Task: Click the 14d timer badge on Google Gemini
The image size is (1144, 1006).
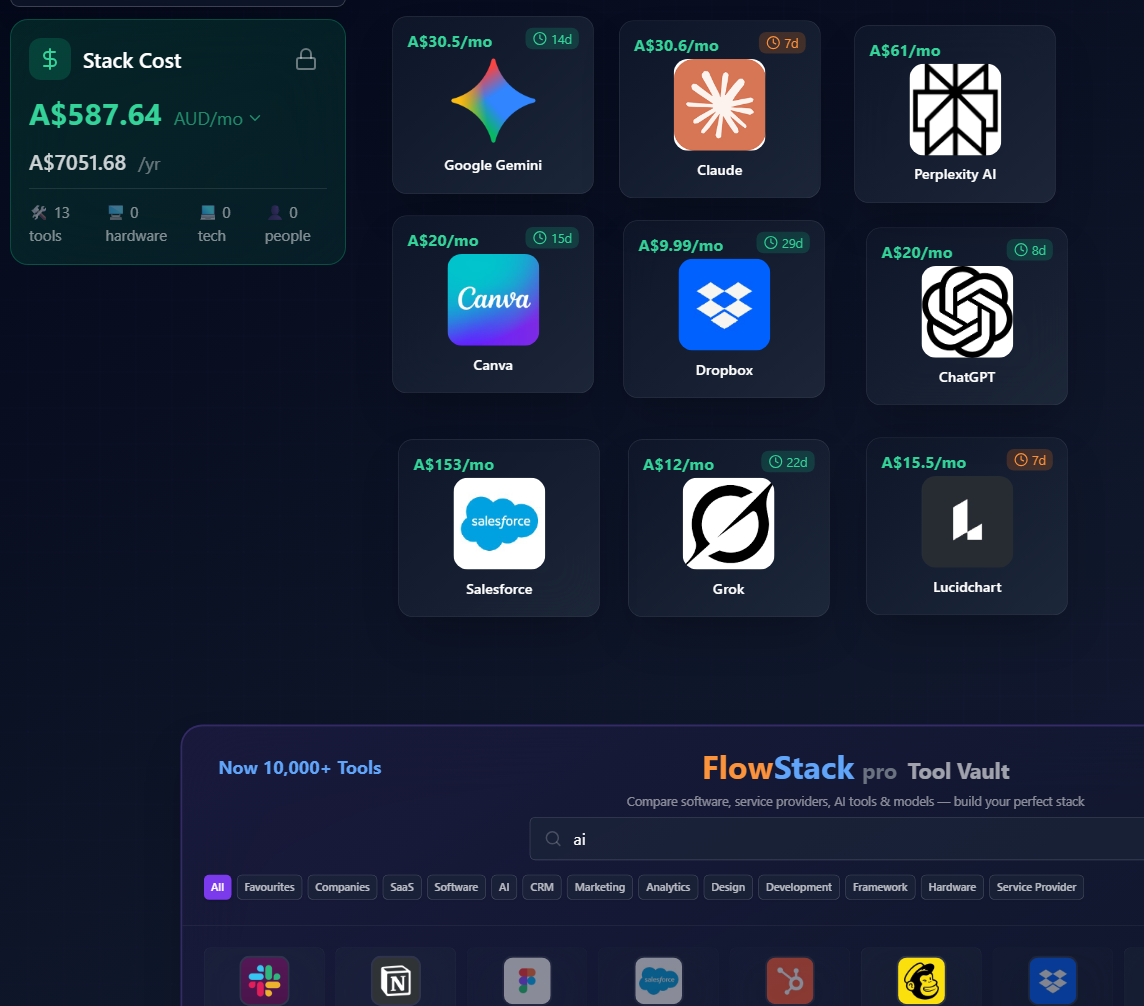Action: pos(552,39)
